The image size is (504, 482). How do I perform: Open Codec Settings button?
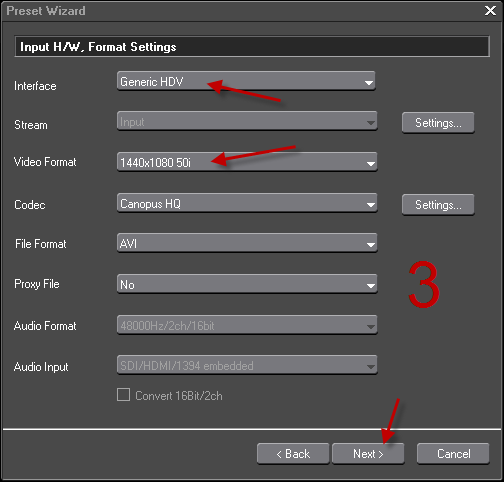(438, 205)
